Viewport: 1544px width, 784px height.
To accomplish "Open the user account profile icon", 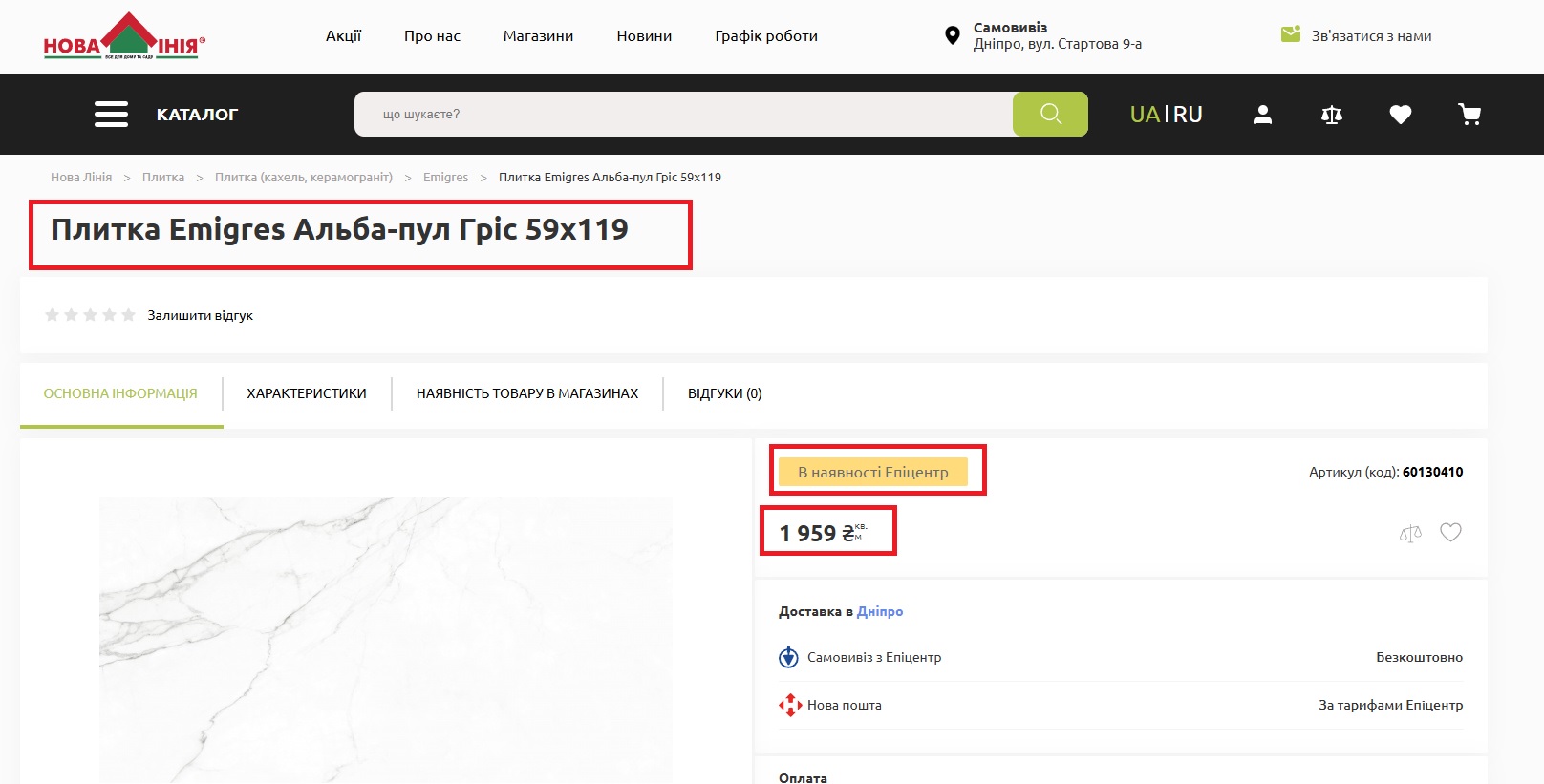I will point(1263,115).
